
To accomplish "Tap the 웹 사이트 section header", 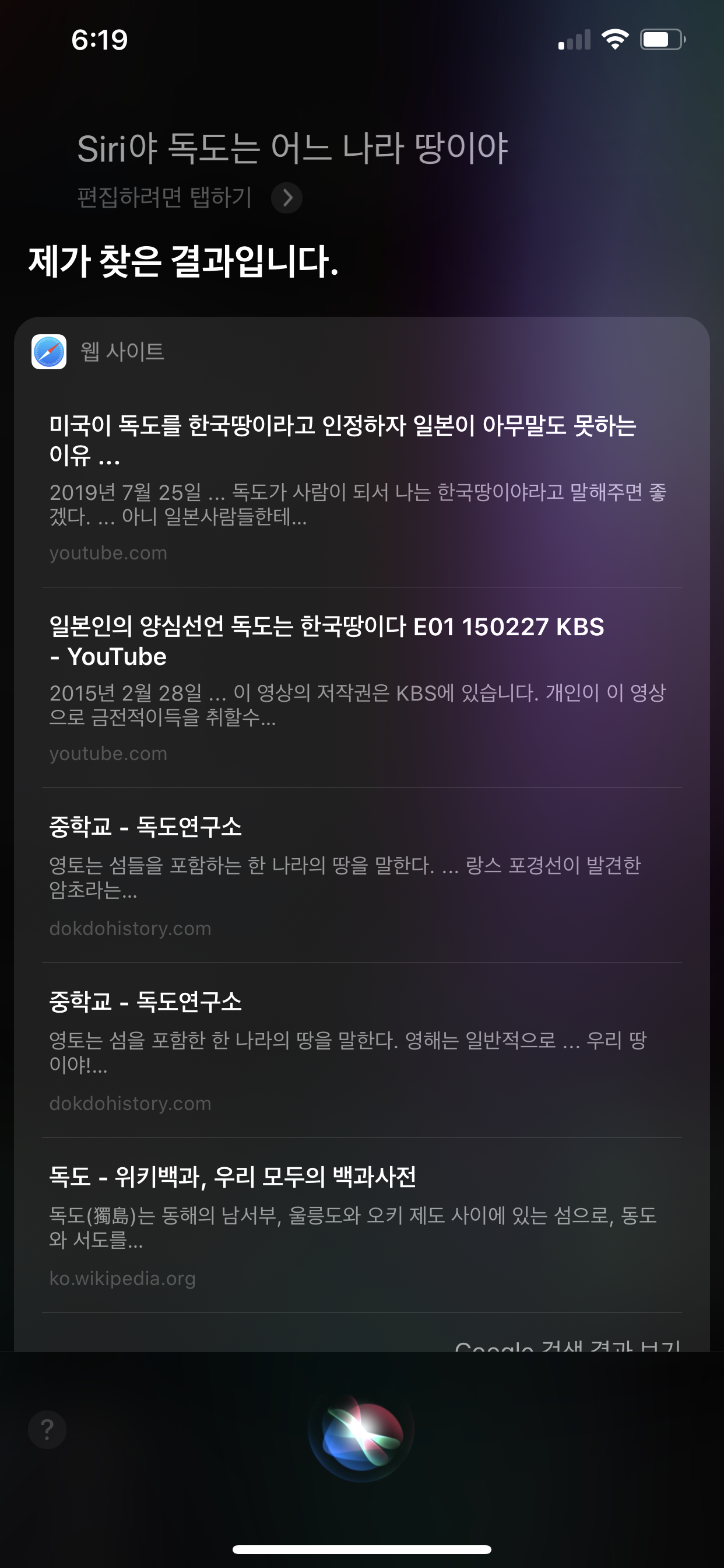I will (122, 351).
